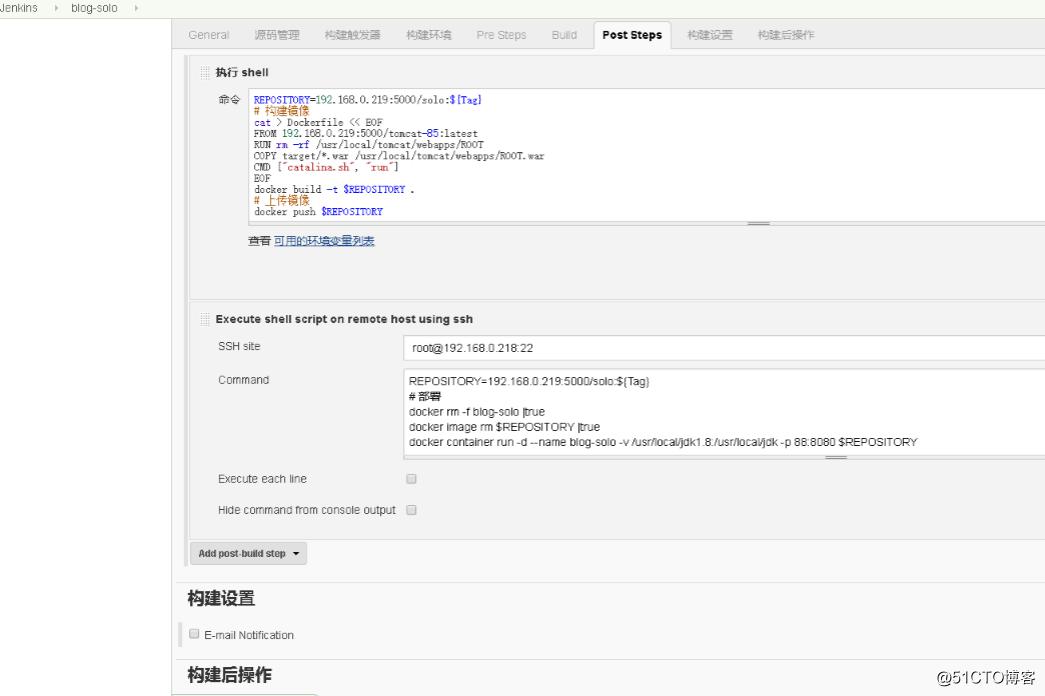This screenshot has height=696, width=1045.
Task: Switch to the Pre Steps tab
Action: point(501,34)
